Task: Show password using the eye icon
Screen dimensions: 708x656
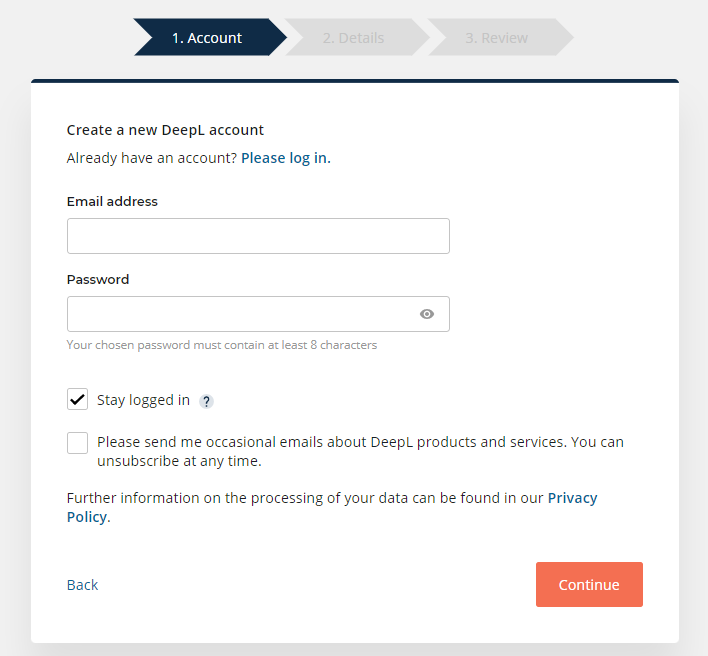Action: [x=427, y=314]
